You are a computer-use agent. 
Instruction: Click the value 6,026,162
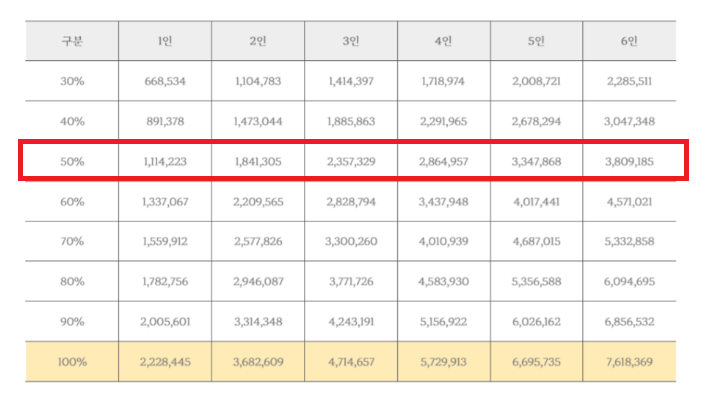click(x=536, y=322)
